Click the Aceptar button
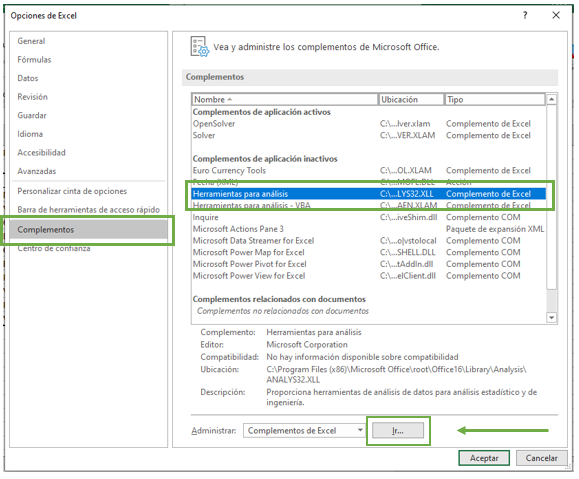 click(x=484, y=458)
